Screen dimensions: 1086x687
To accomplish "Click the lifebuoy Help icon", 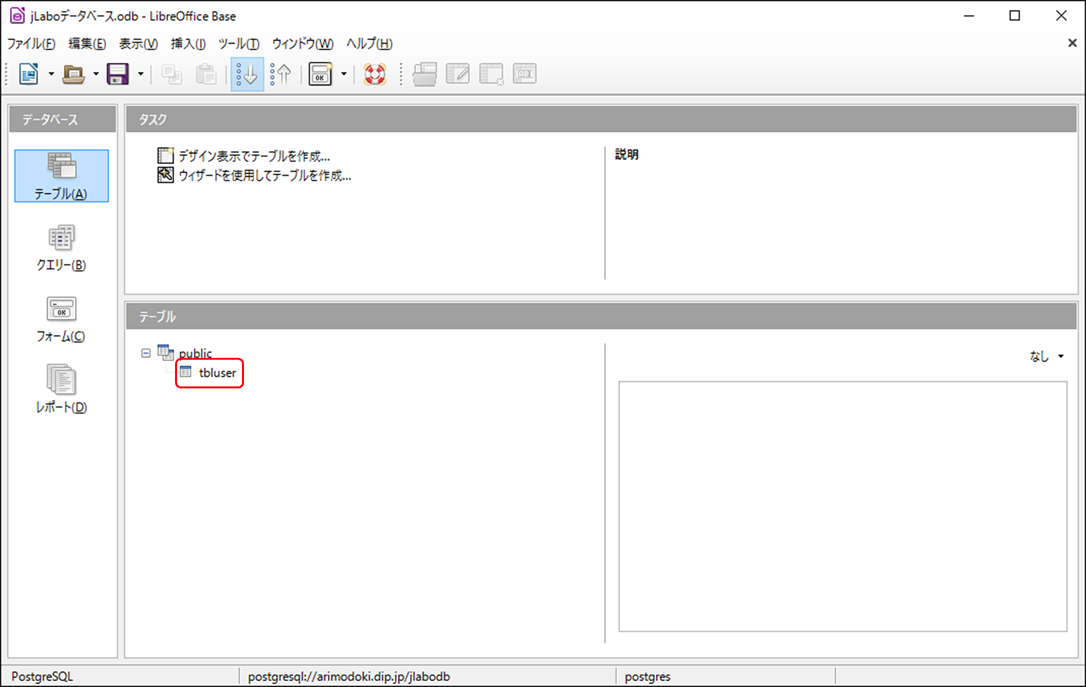I will tap(375, 74).
